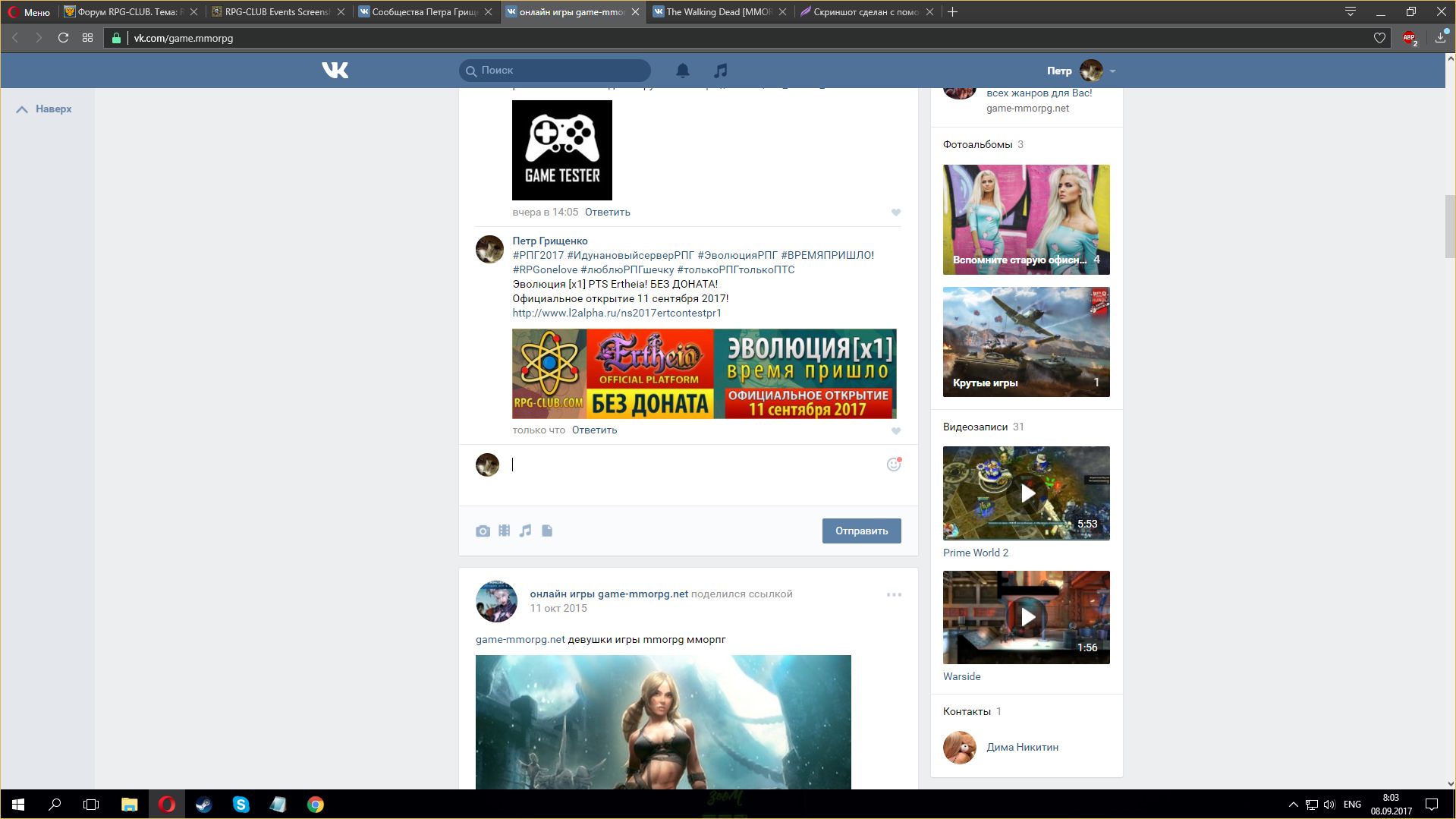Reply to the только что comment
The image size is (1456, 819).
click(x=594, y=430)
